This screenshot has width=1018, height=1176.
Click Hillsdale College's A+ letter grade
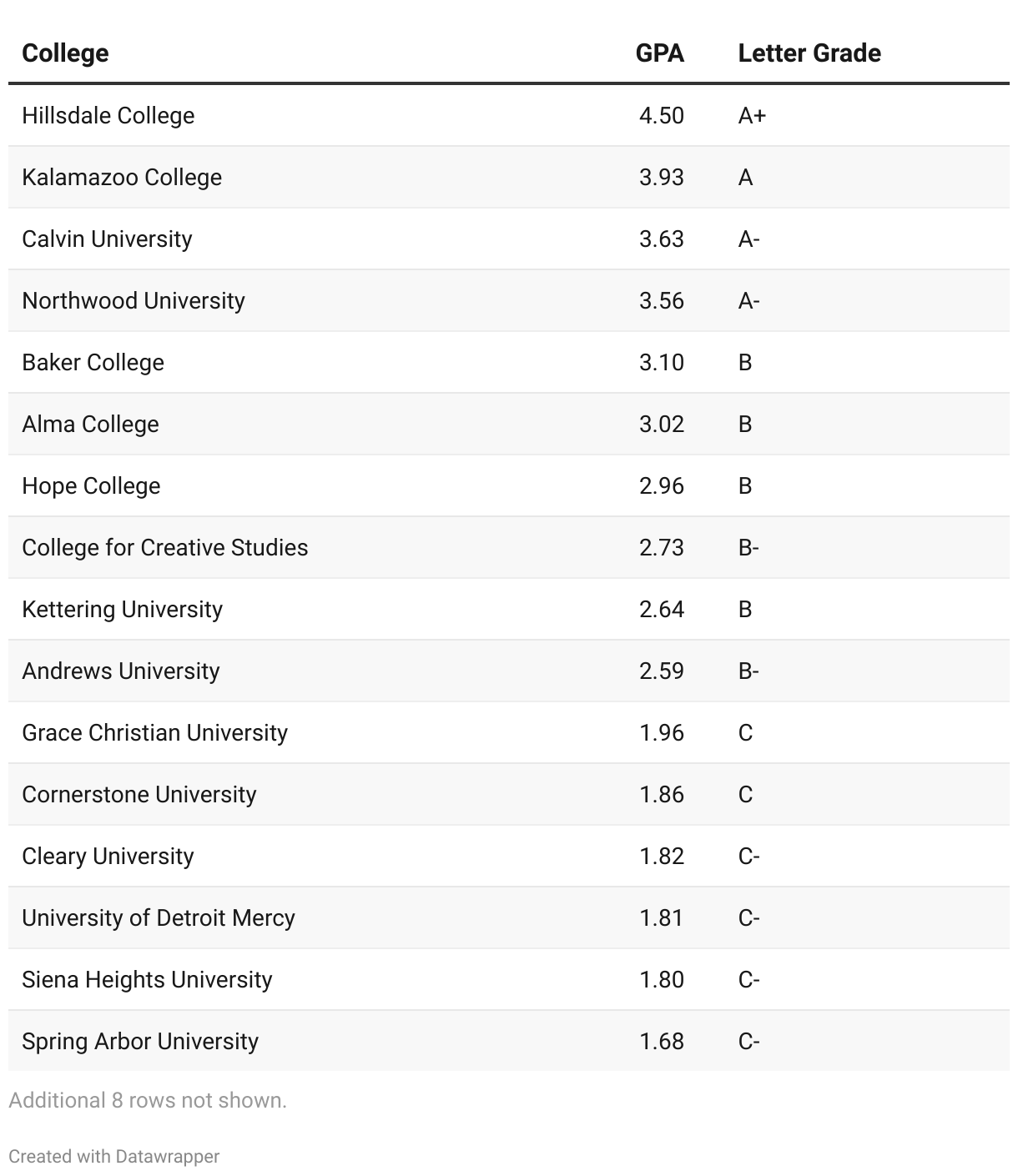click(x=752, y=115)
